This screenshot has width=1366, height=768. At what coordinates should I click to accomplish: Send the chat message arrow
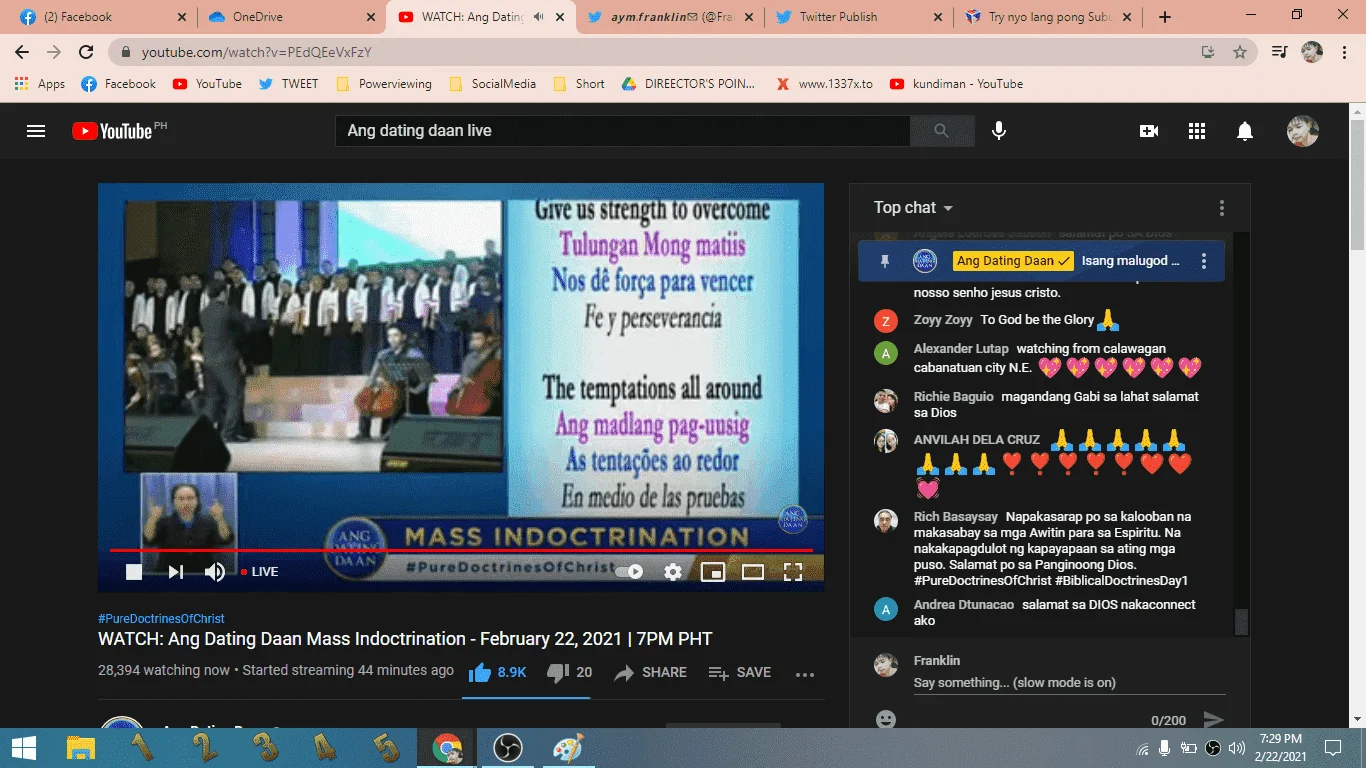point(1213,720)
